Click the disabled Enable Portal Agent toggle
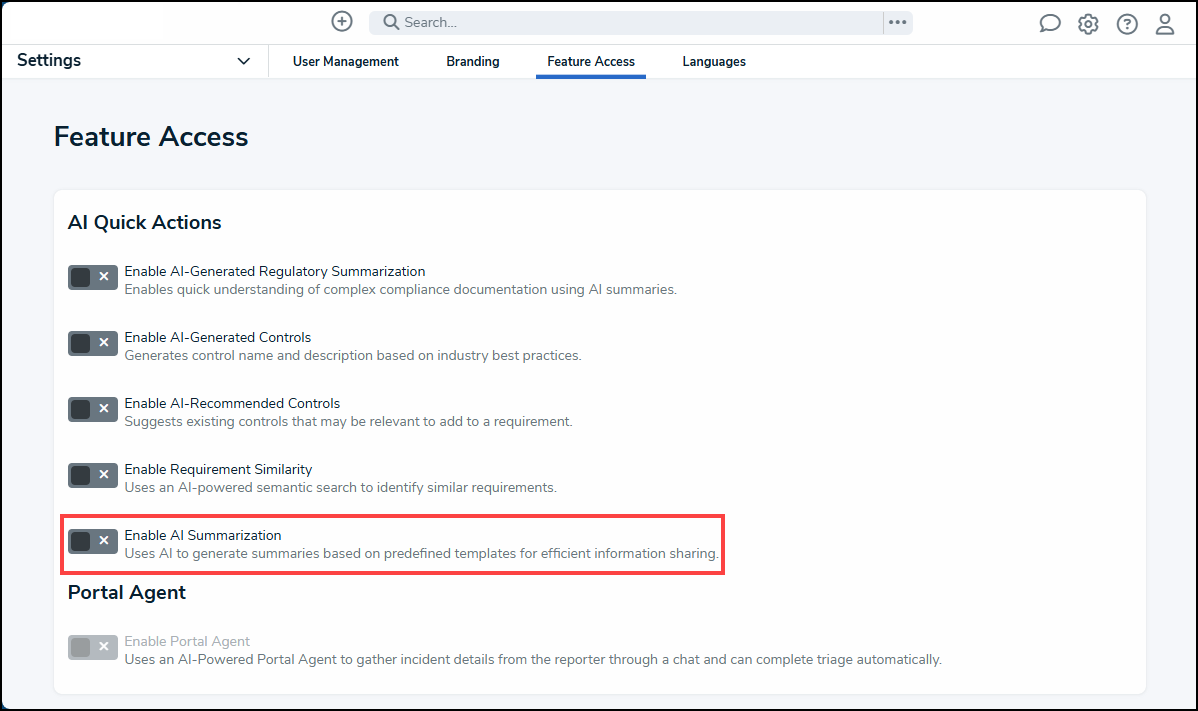Viewport: 1198px width, 711px height. (92, 647)
